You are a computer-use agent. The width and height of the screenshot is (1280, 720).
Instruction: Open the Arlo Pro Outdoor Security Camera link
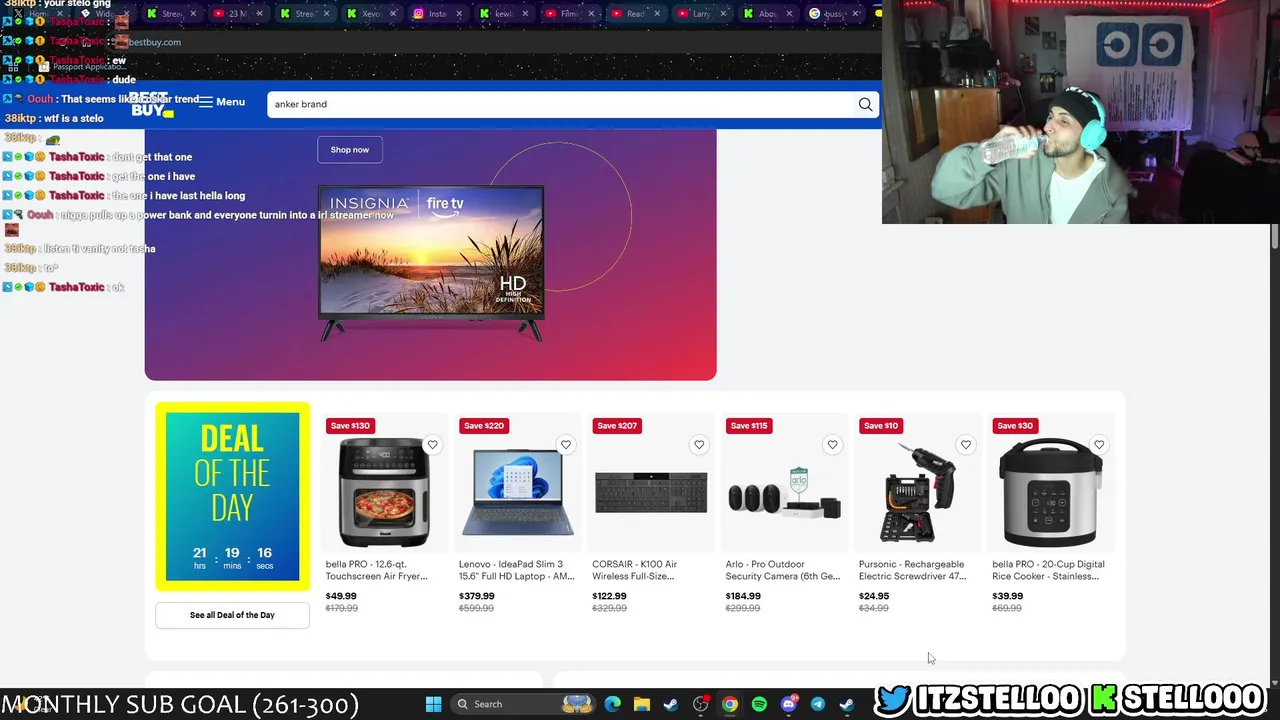tap(783, 570)
